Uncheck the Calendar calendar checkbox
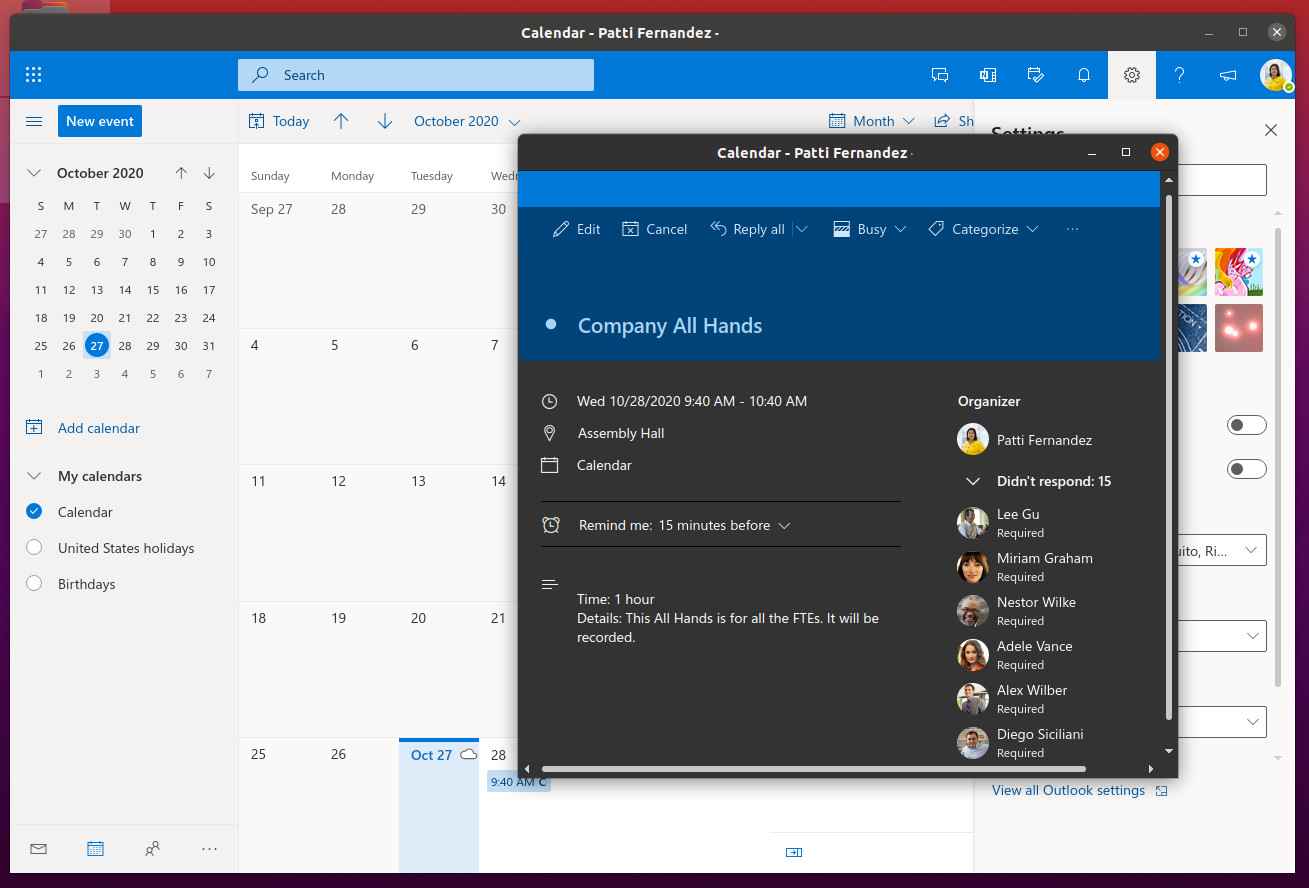This screenshot has height=888, width=1309. click(x=34, y=512)
